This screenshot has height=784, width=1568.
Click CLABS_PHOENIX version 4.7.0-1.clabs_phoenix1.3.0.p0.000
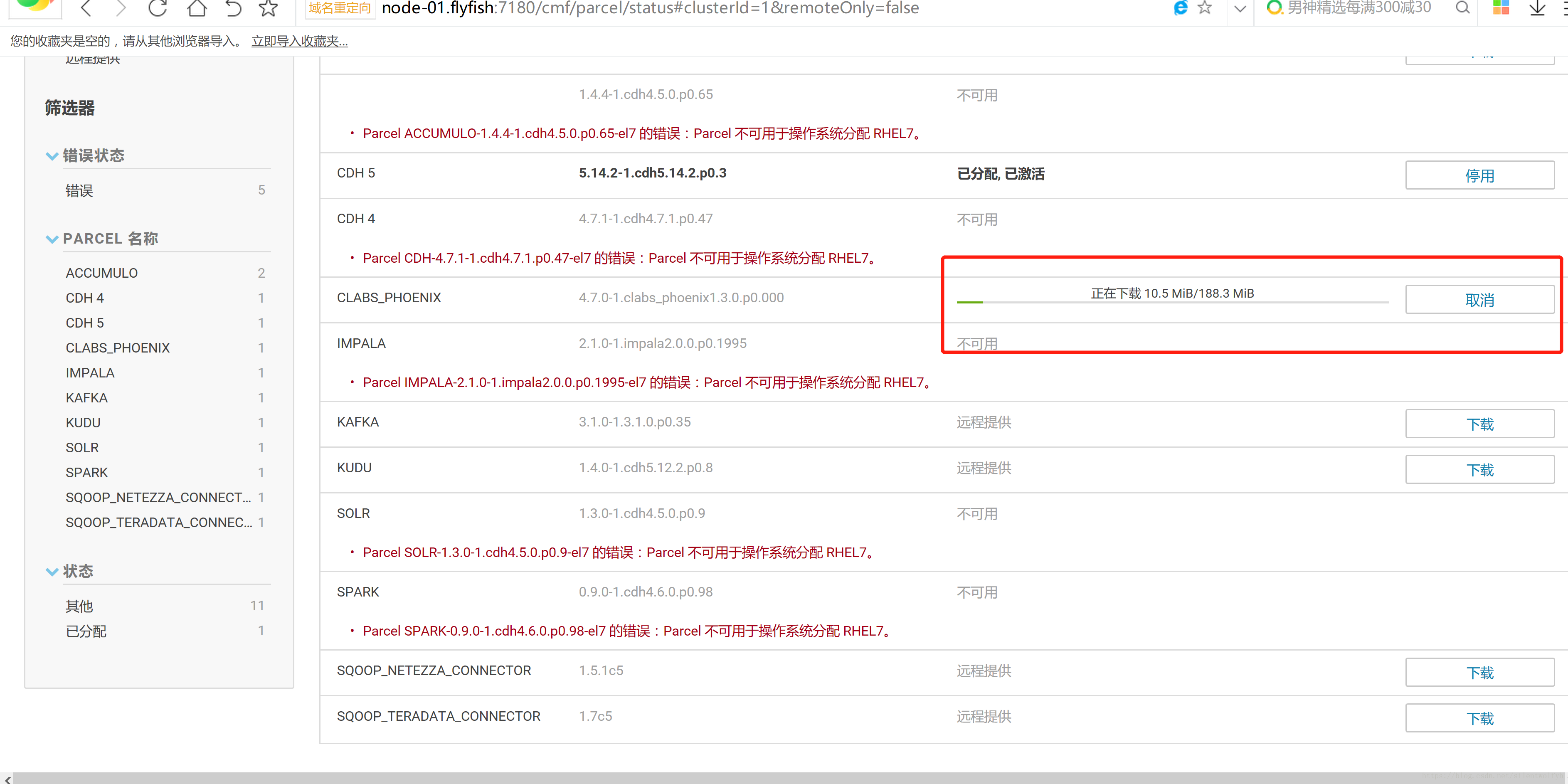(x=681, y=298)
